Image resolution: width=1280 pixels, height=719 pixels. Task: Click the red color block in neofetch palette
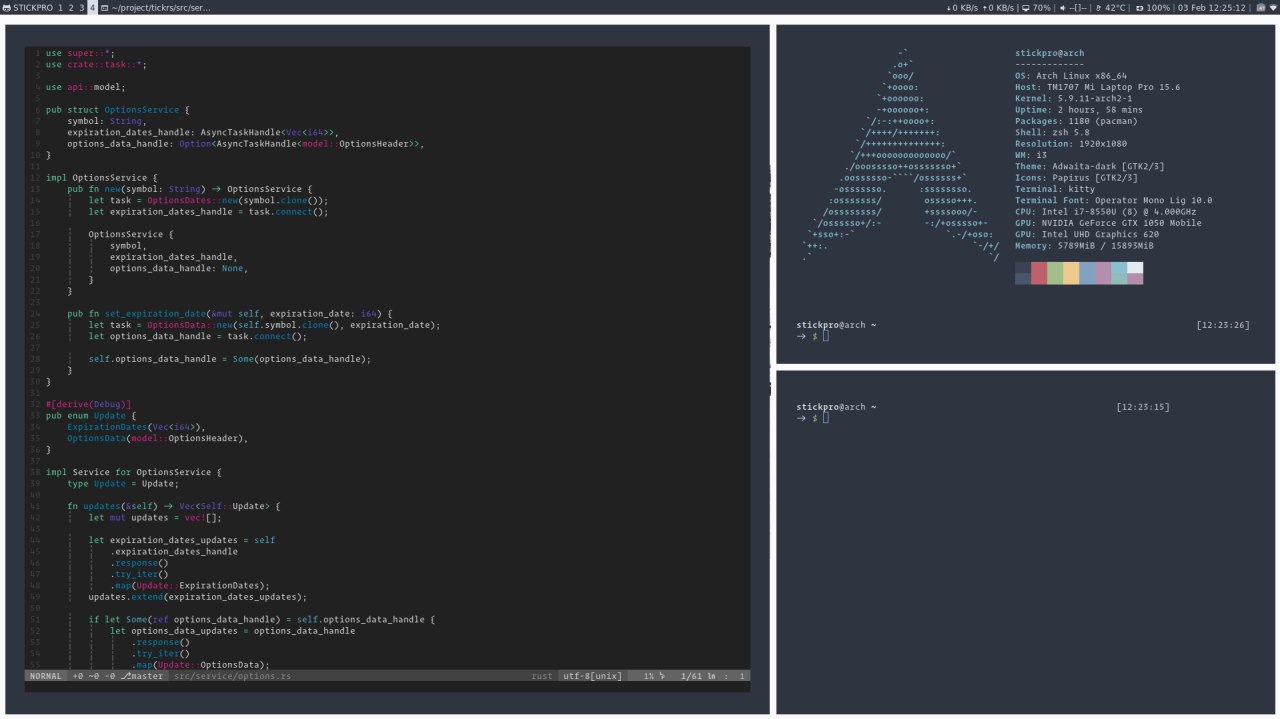pos(1039,273)
